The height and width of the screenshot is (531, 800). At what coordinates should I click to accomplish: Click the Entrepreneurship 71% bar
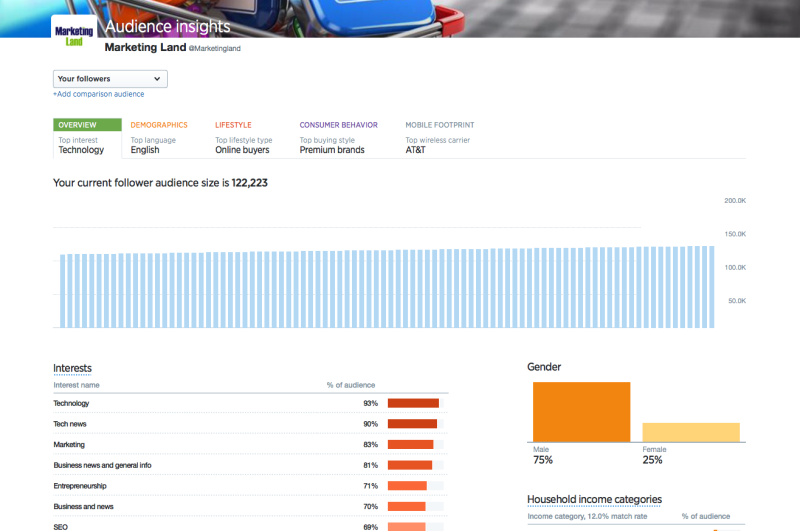[x=407, y=486]
